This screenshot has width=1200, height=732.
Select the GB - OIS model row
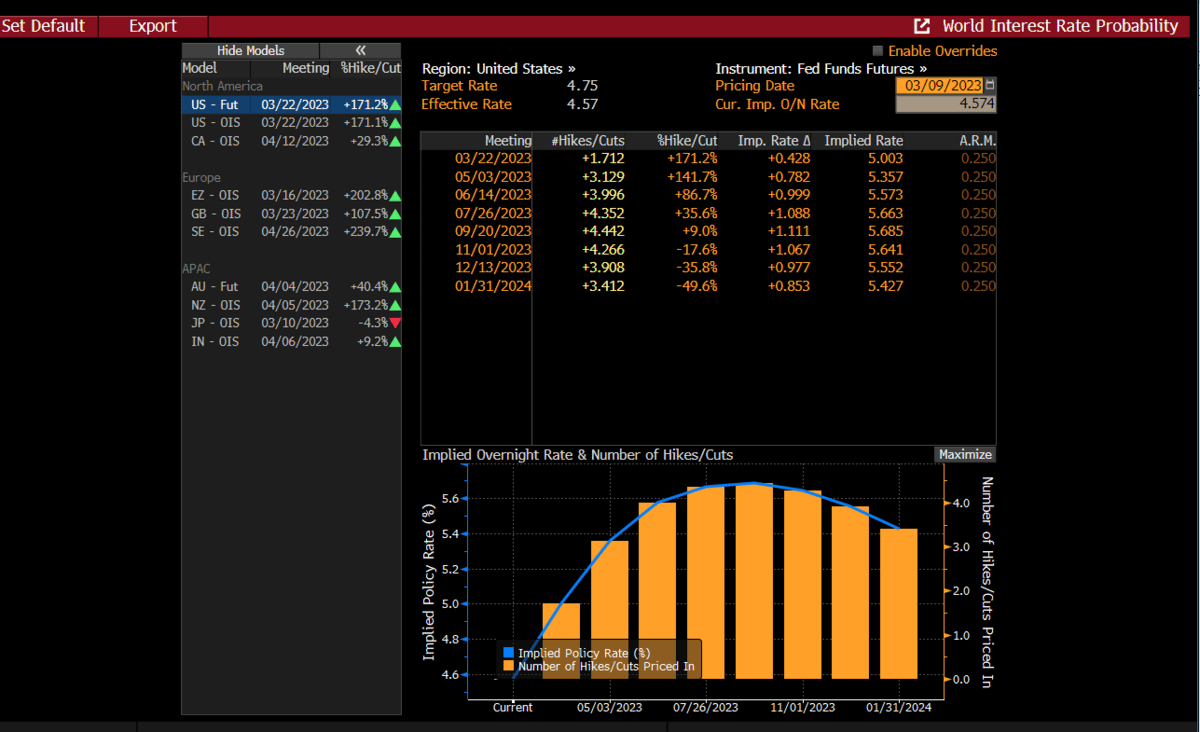pyautogui.click(x=290, y=214)
